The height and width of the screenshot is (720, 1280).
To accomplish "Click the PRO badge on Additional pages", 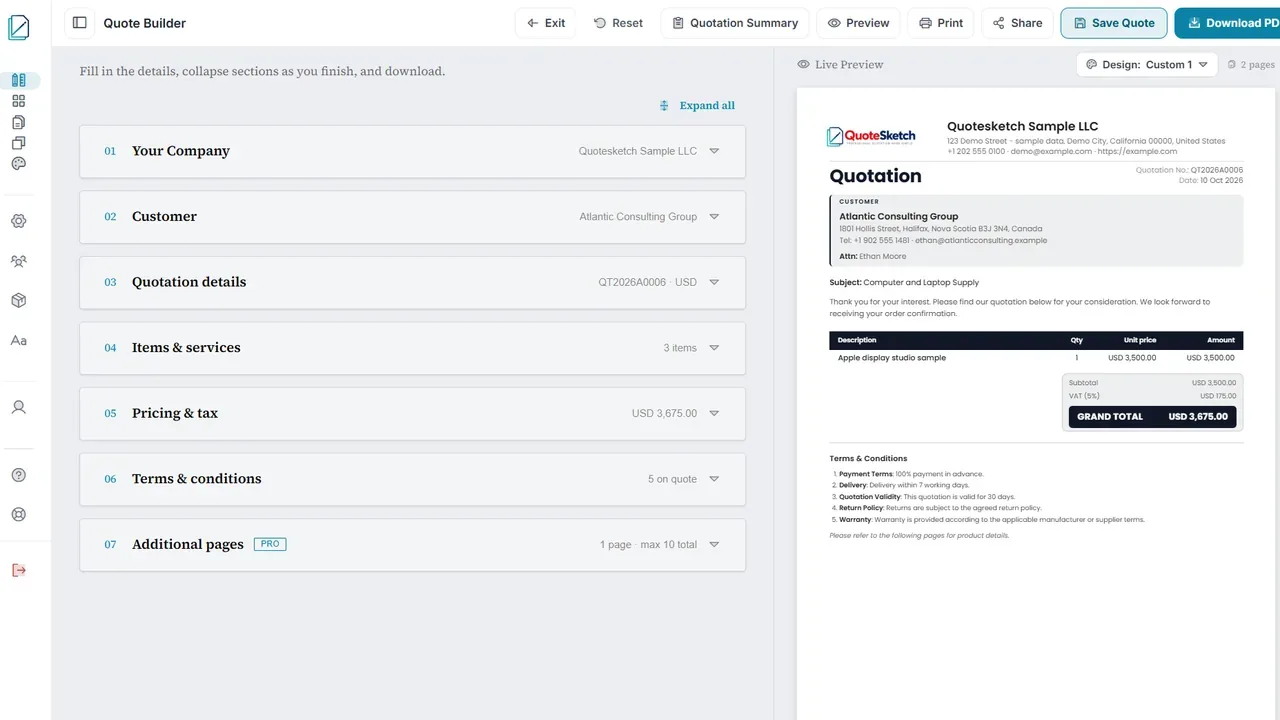I will [270, 544].
